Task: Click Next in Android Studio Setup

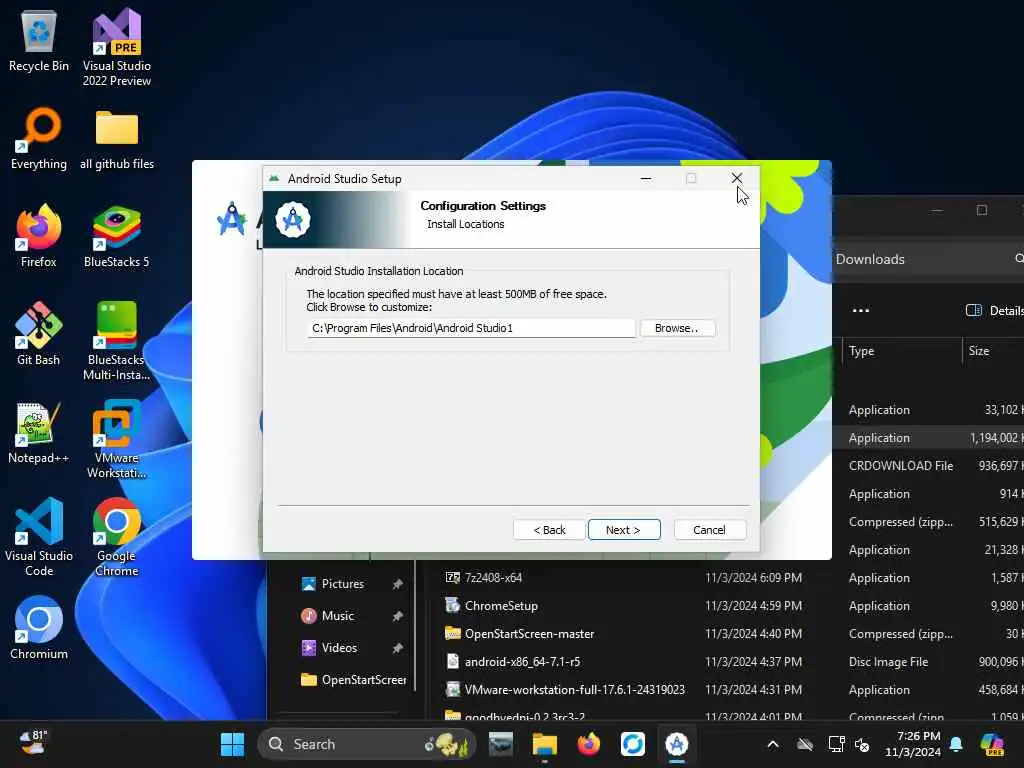Action: pos(624,530)
